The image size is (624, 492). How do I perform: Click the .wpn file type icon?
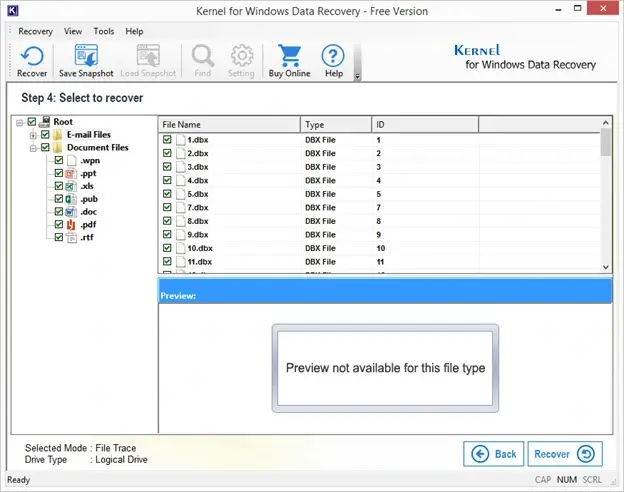[x=71, y=160]
